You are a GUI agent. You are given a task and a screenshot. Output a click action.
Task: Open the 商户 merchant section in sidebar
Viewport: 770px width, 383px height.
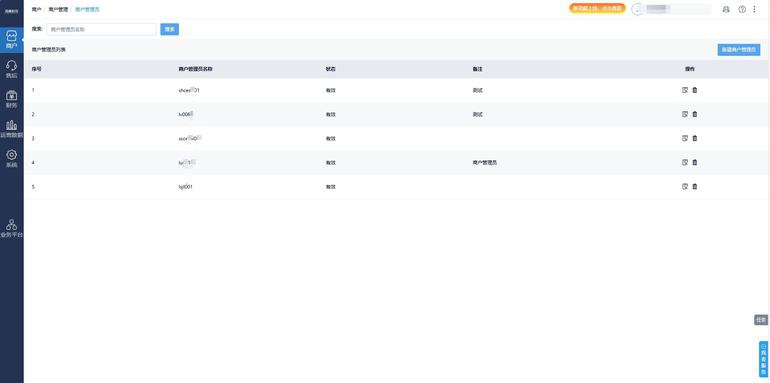click(11, 40)
